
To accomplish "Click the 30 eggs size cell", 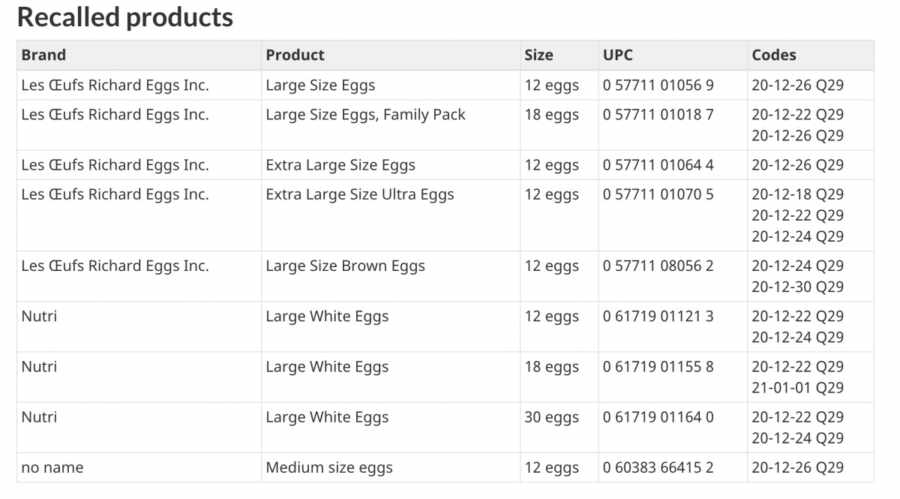I will coord(559,427).
